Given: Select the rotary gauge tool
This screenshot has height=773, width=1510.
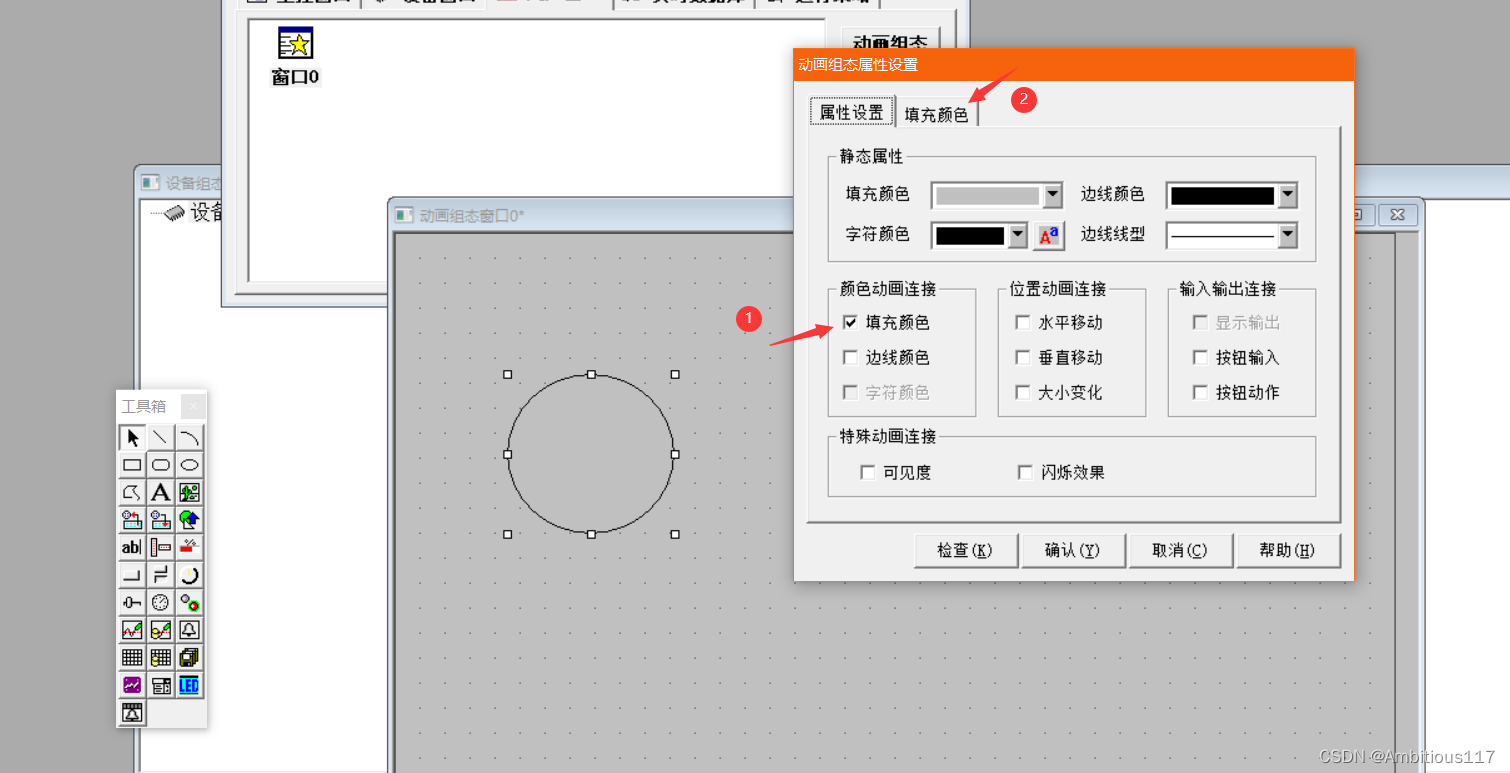Looking at the screenshot, I should pos(190,575).
